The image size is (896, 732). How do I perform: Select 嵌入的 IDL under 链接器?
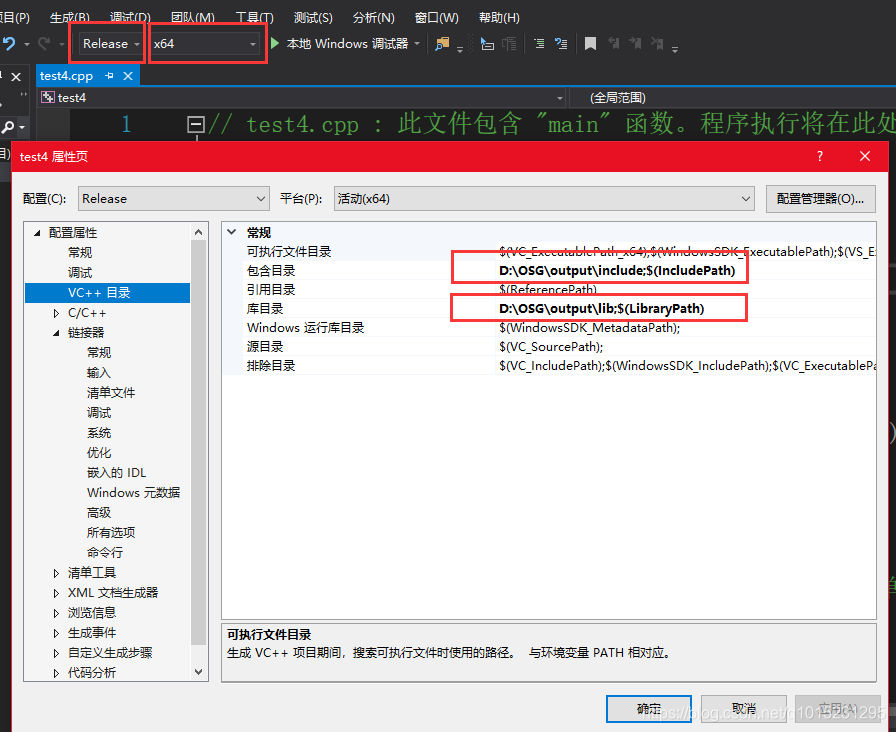(117, 473)
